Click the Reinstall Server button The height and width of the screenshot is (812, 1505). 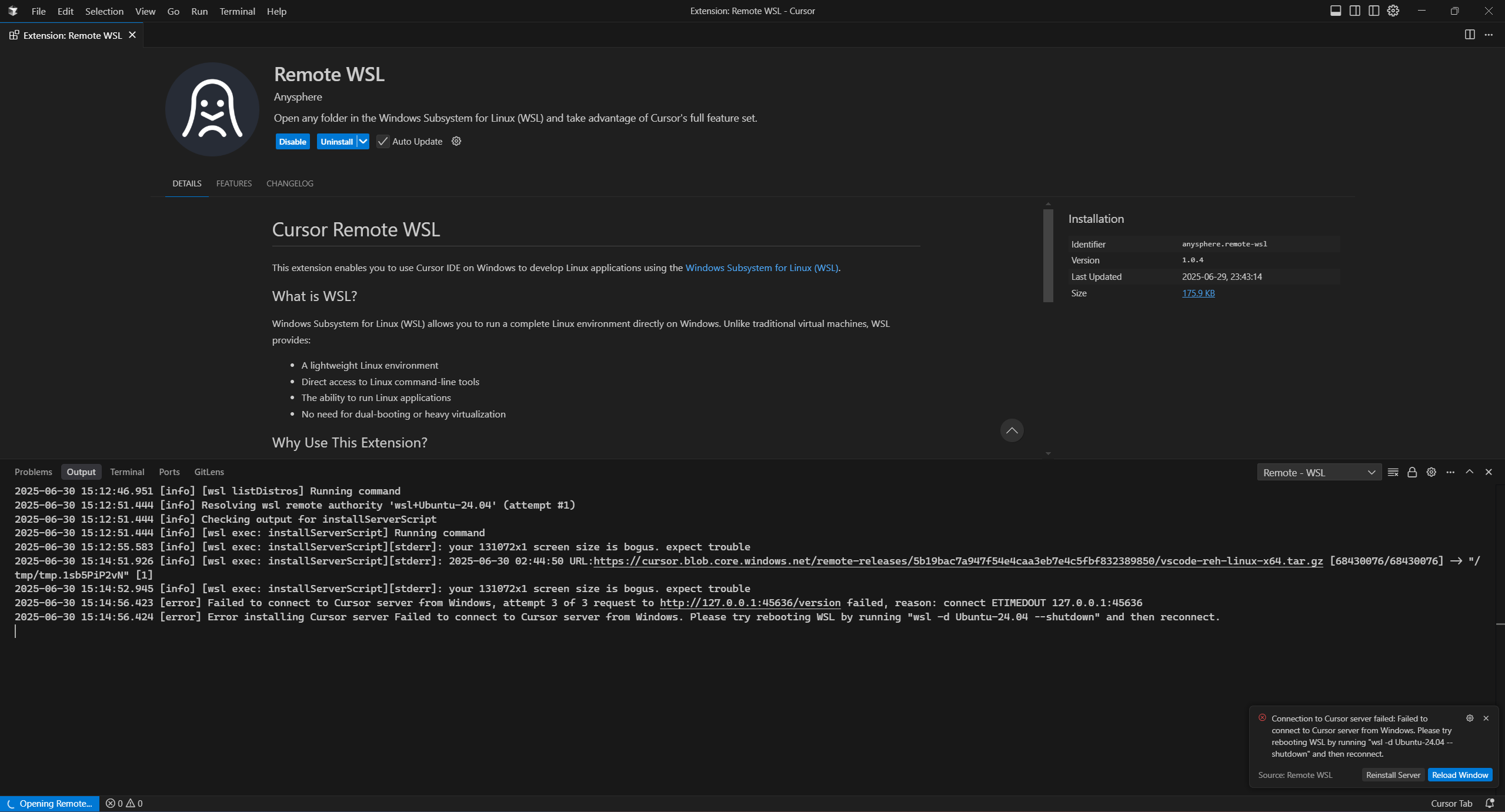pyautogui.click(x=1393, y=775)
